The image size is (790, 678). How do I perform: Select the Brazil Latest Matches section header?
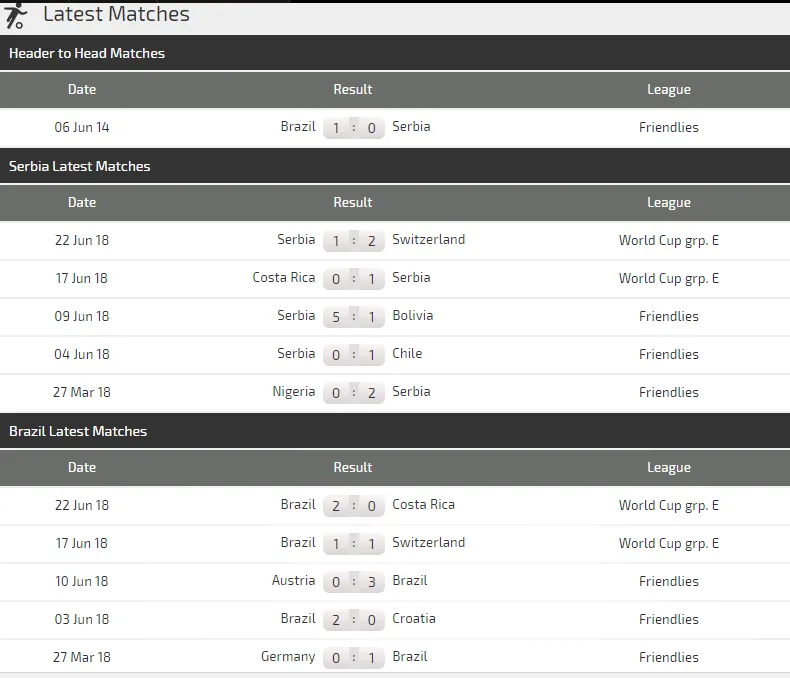(78, 431)
